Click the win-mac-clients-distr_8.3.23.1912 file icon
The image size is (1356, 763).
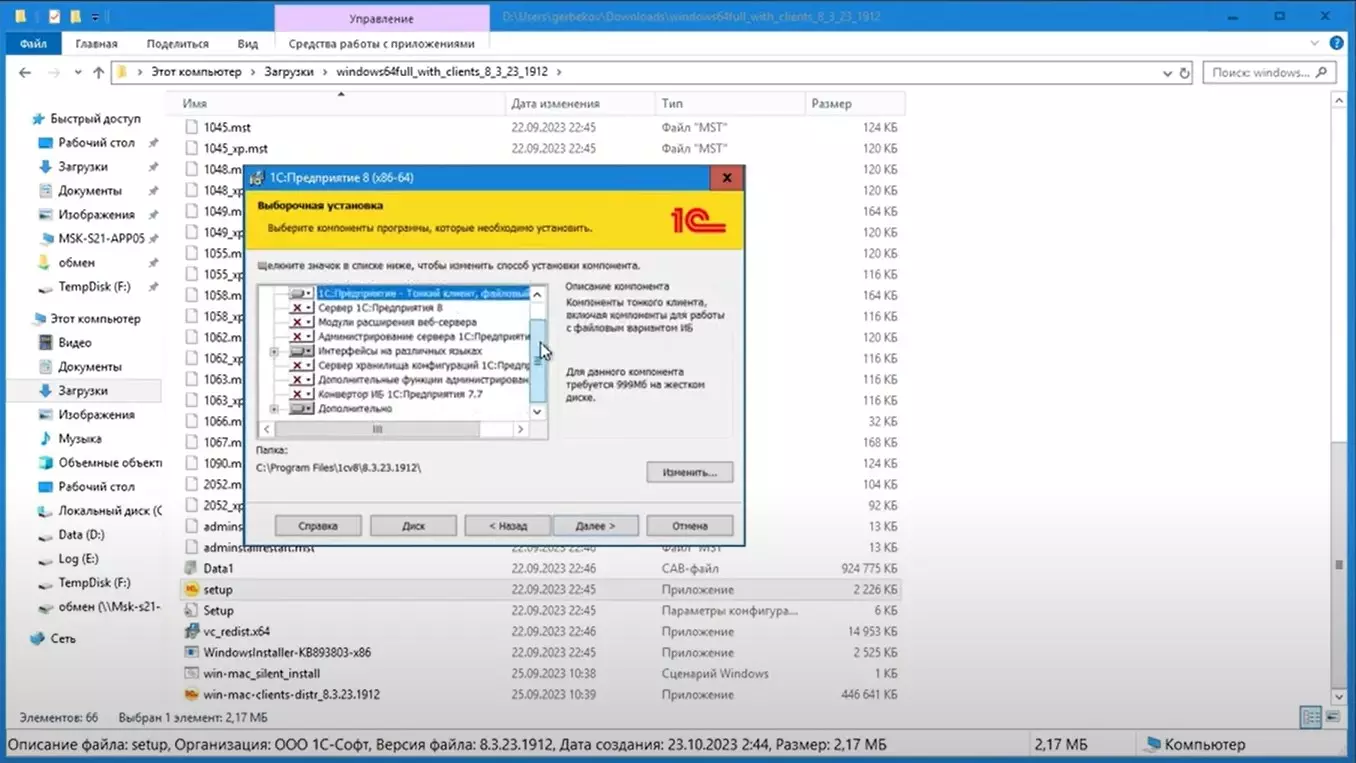[193, 694]
